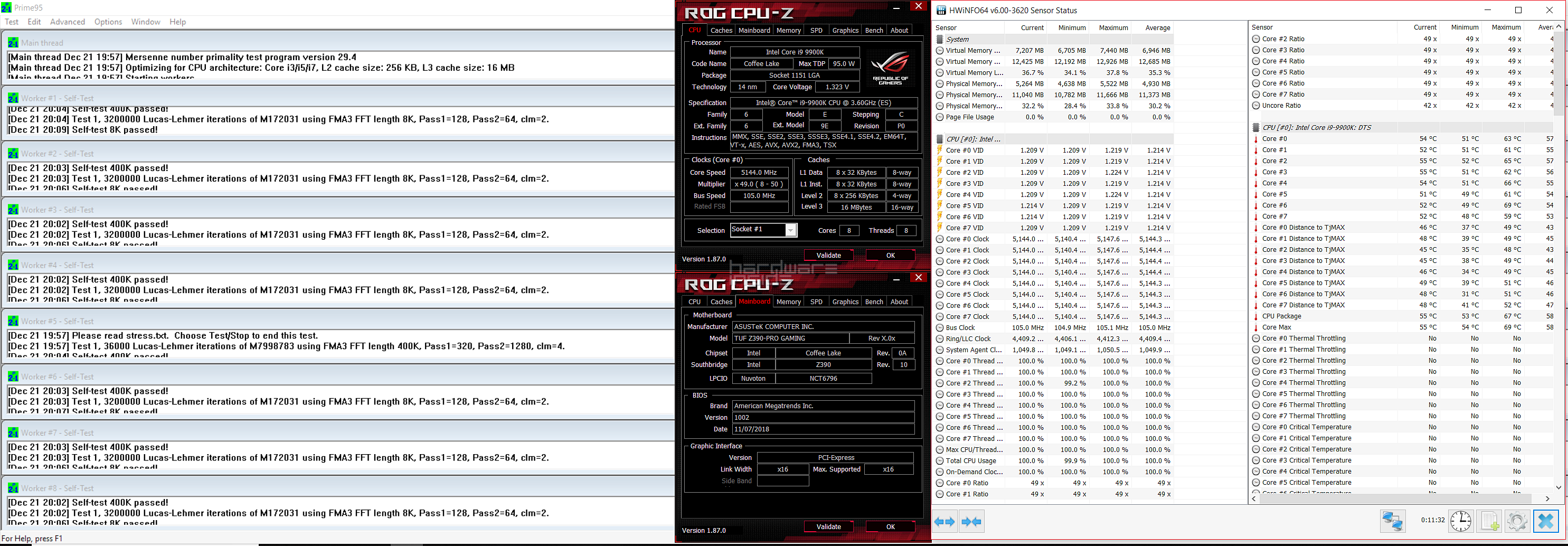Open the remote network monitoring computers icon
The height and width of the screenshot is (546, 1568).
1392,521
